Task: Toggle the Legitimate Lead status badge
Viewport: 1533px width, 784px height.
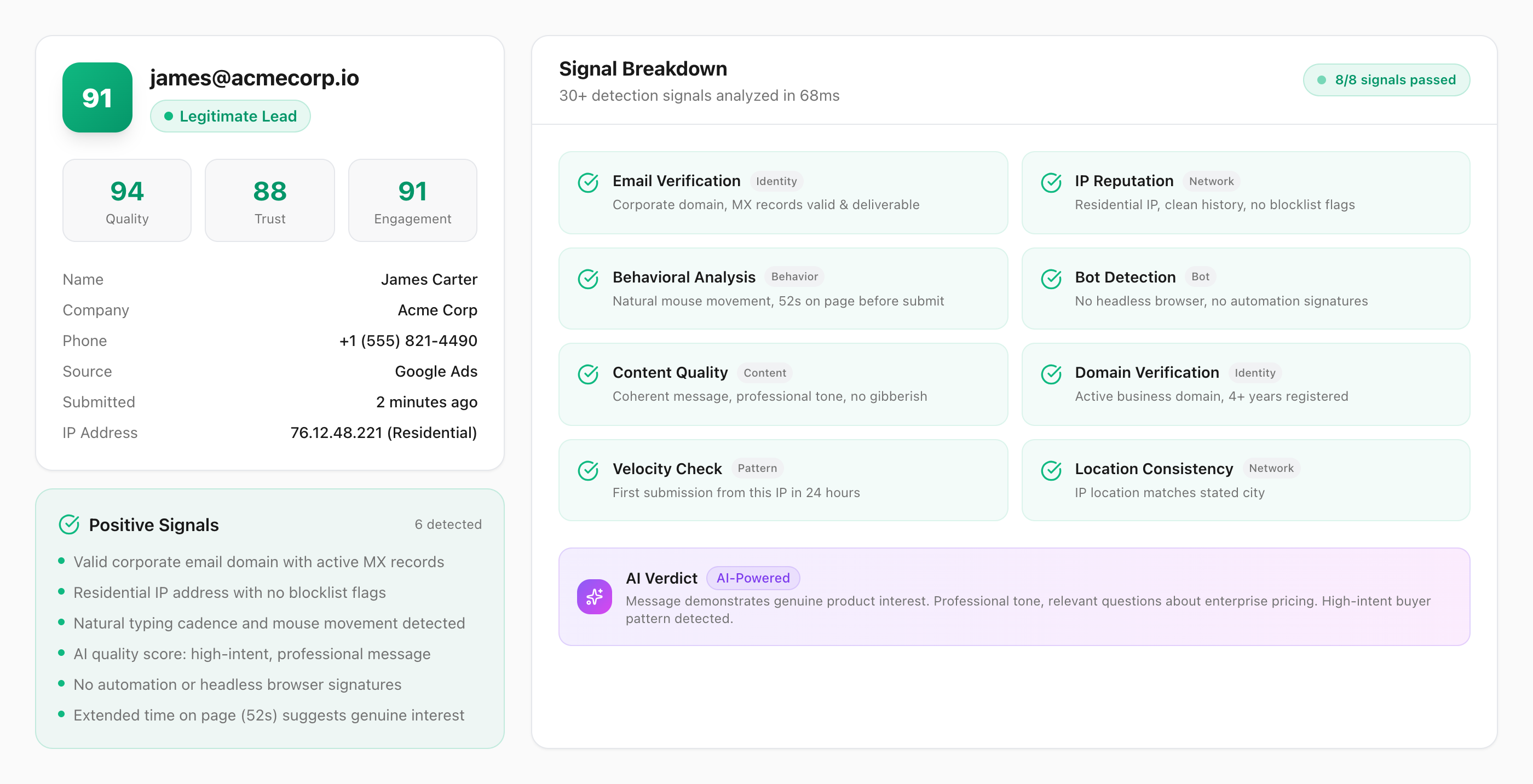Action: [230, 116]
